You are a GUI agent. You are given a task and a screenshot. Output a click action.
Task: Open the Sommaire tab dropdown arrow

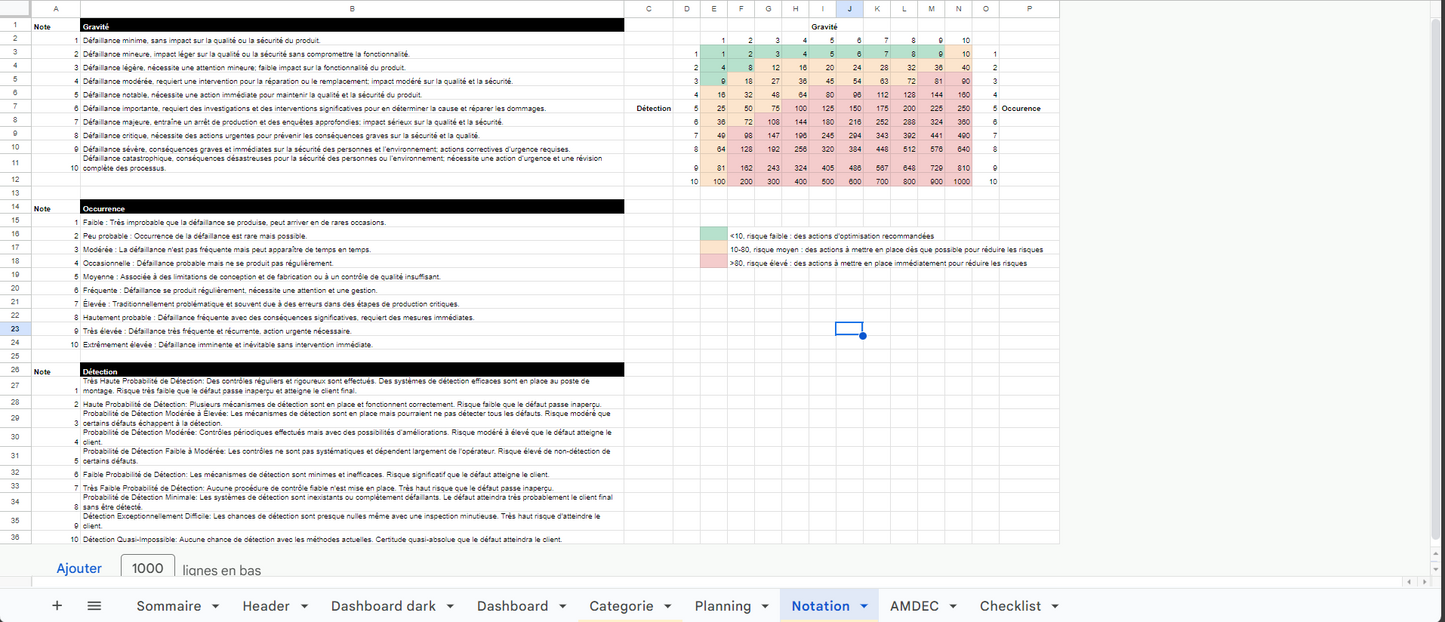212,606
